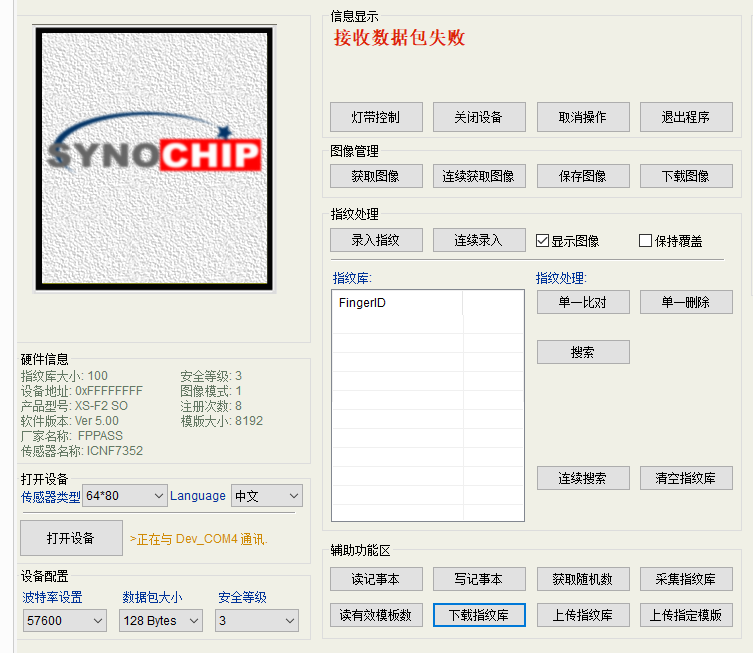Viewport: 753px width, 653px height.
Task: Click the 灯带控制 button
Action: click(376, 117)
